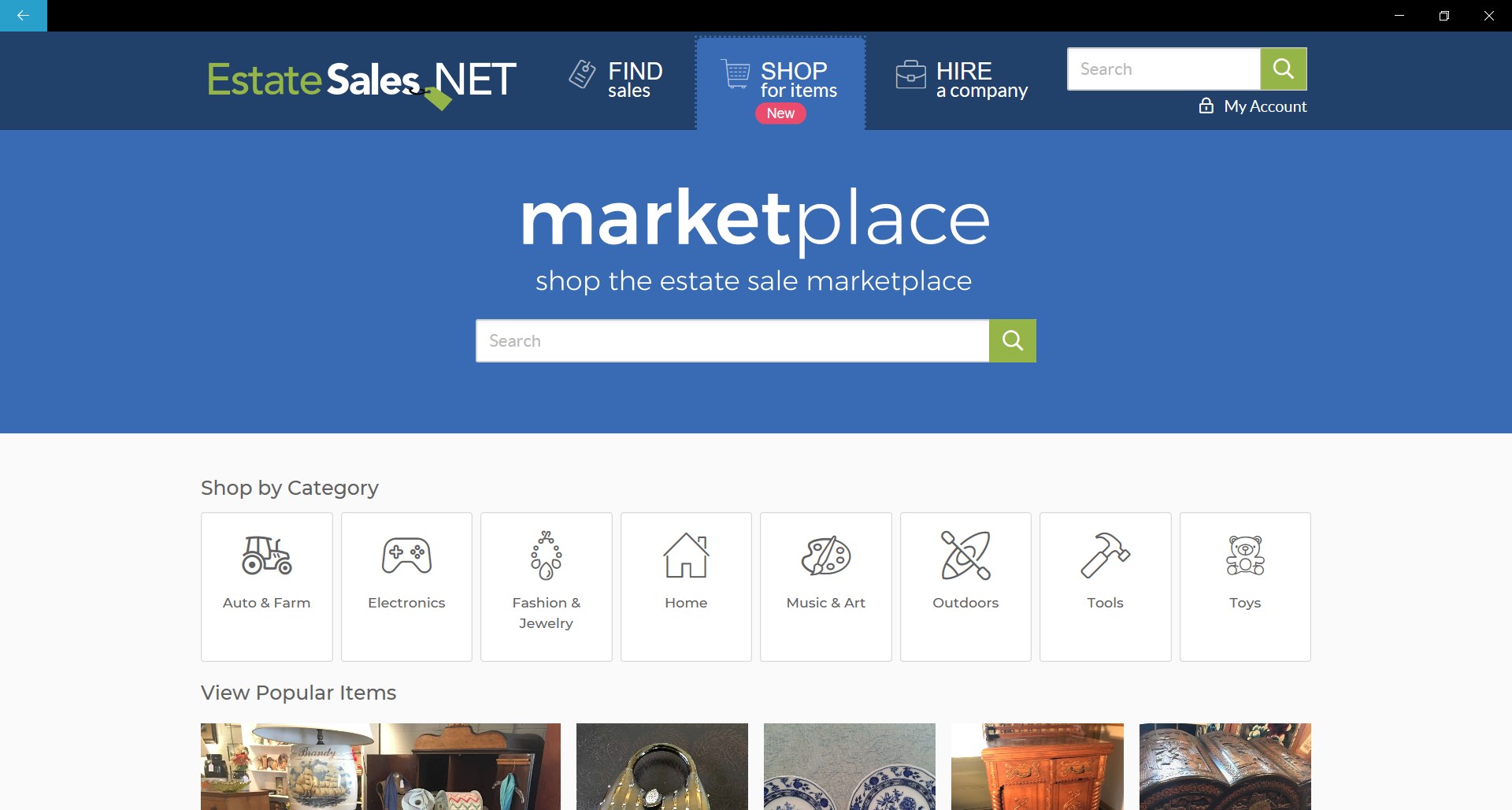Select the Outdoors kayak category

[965, 586]
